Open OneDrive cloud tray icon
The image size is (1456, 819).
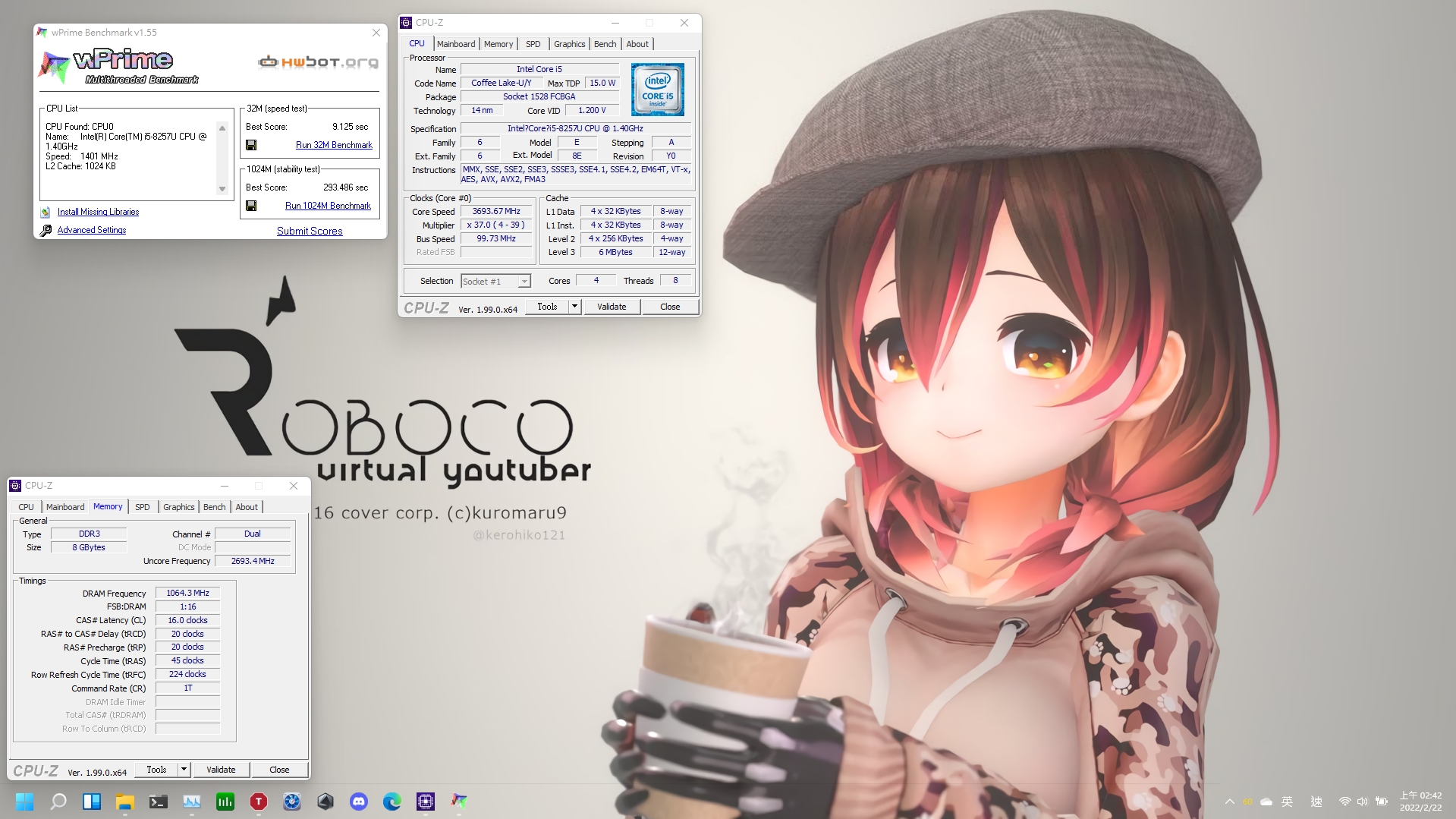pos(1266,802)
